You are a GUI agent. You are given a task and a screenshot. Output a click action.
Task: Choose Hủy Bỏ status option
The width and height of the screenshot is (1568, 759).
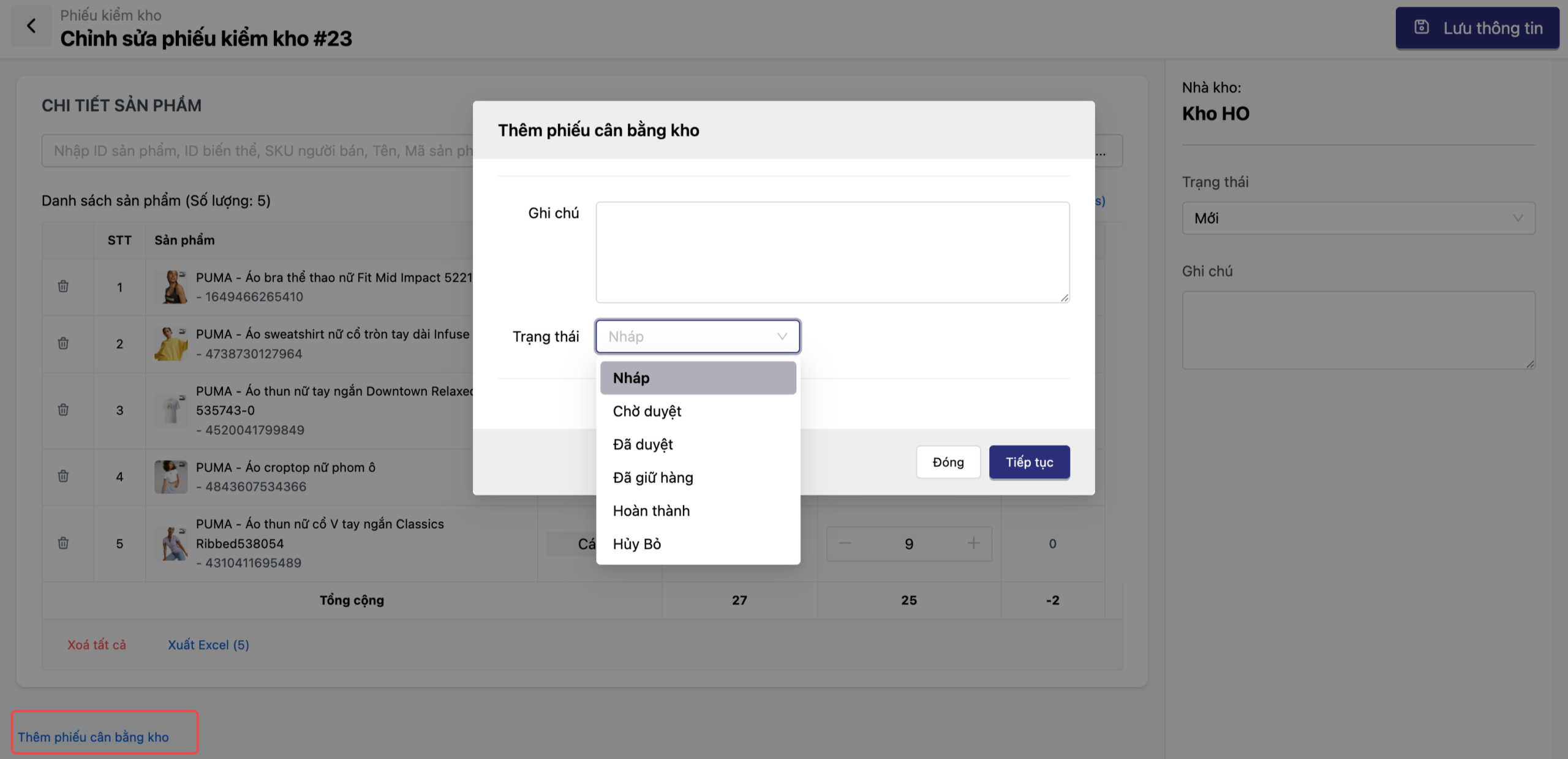pyautogui.click(x=637, y=544)
